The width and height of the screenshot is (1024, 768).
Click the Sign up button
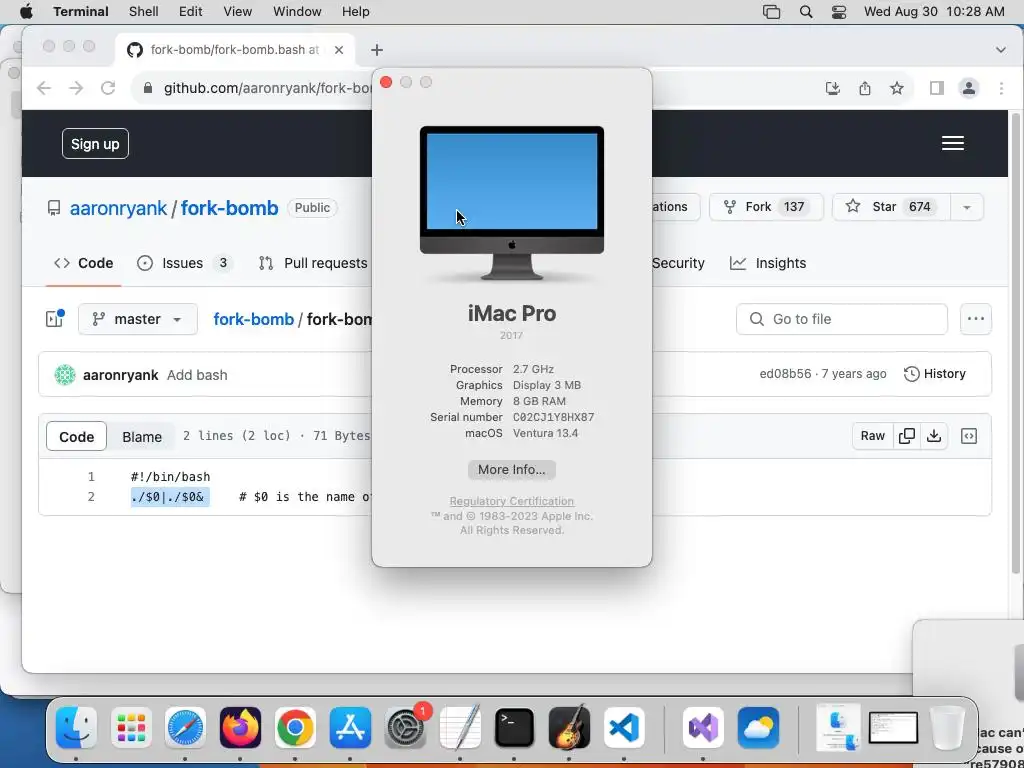[95, 144]
